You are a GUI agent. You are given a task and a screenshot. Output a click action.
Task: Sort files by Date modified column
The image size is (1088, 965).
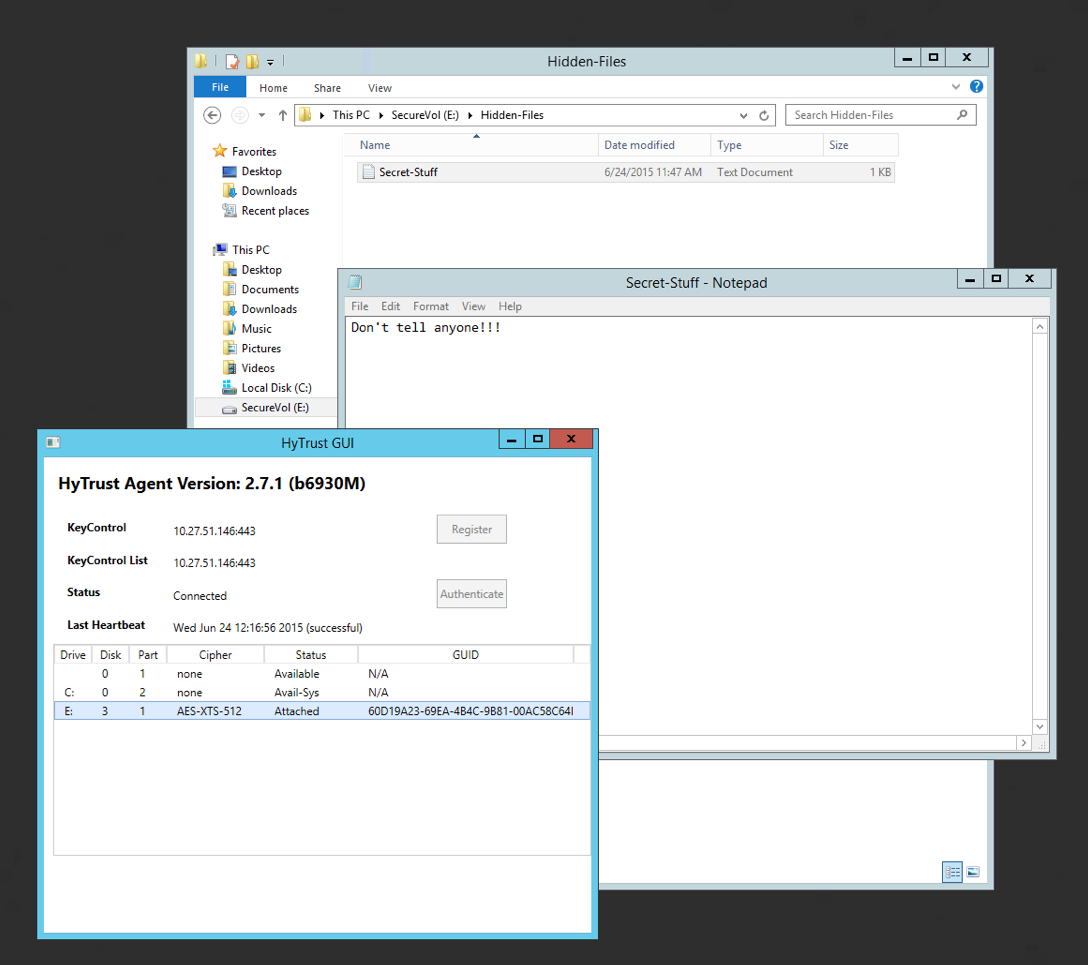point(654,145)
